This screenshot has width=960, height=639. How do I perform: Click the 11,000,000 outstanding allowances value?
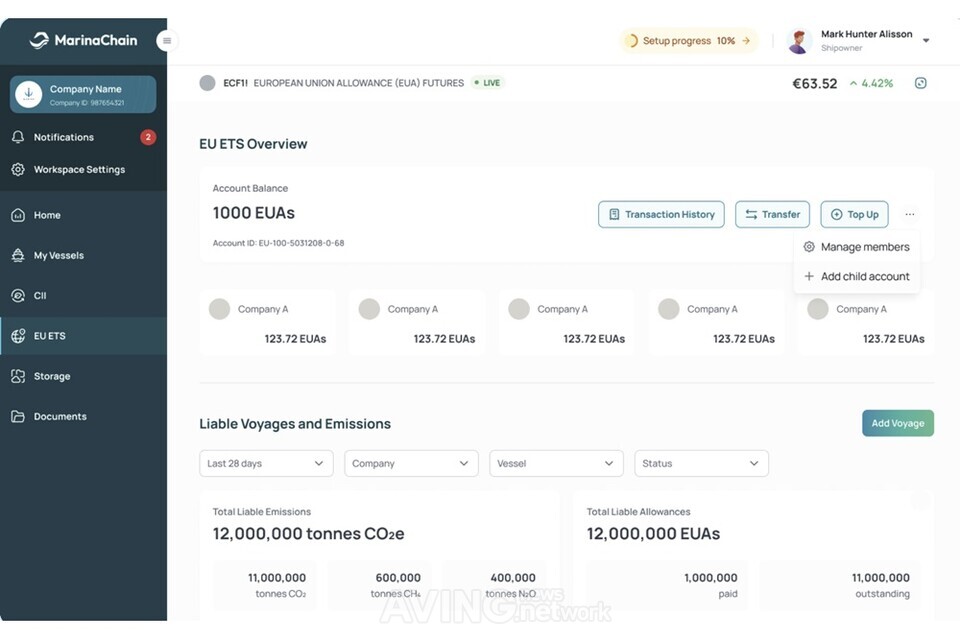(880, 578)
